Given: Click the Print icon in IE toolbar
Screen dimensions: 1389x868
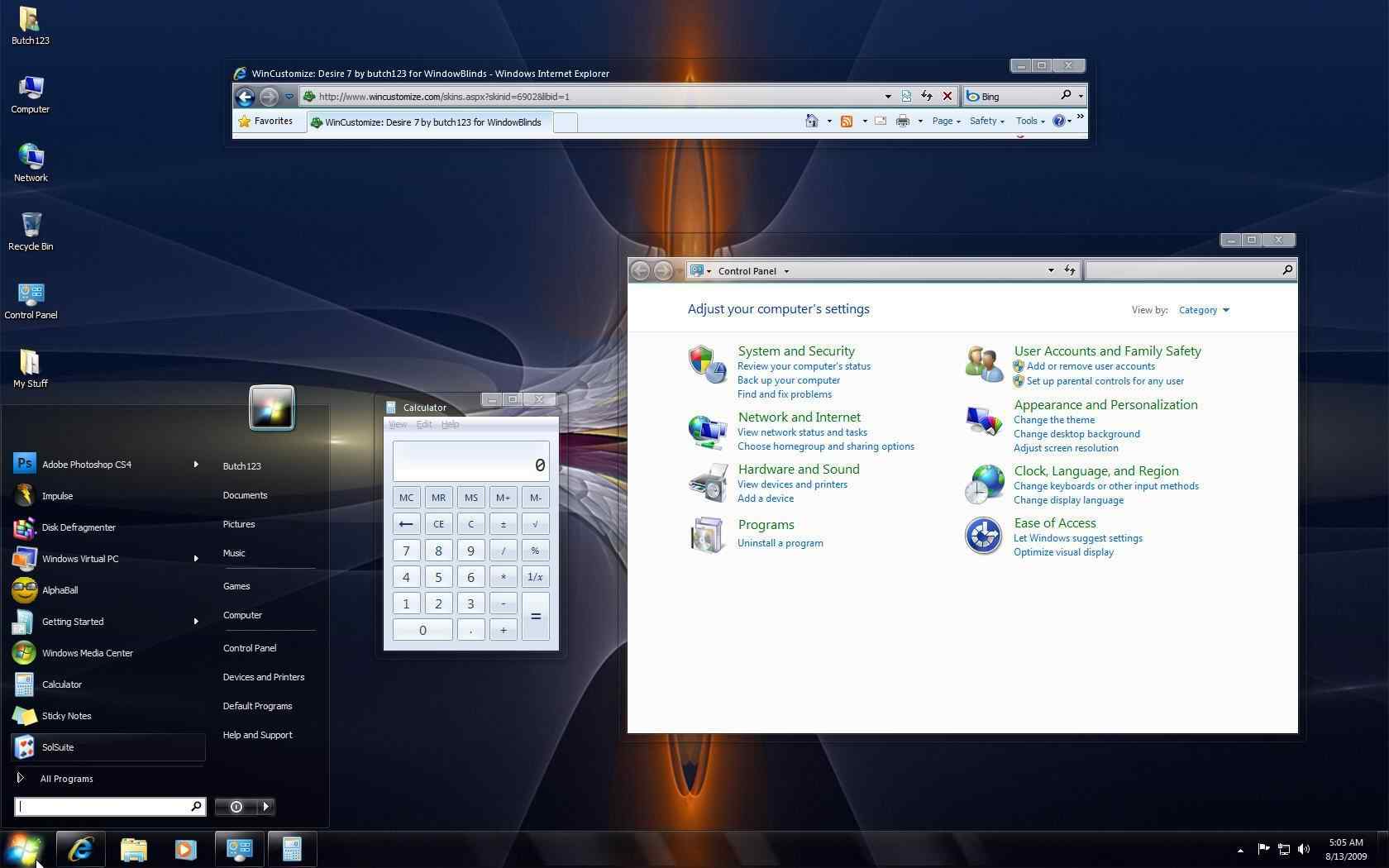Looking at the screenshot, I should pos(903,121).
